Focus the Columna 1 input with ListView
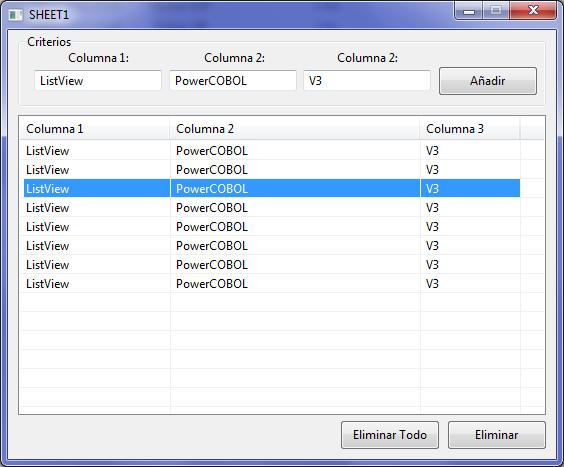 98,81
